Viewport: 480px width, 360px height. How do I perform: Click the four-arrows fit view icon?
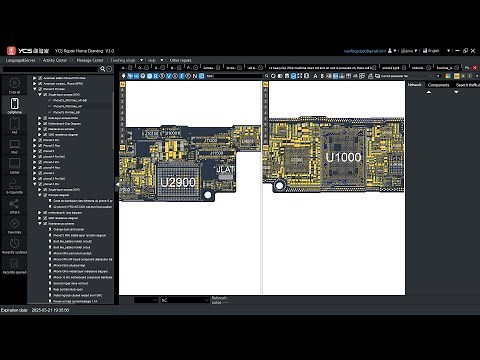tap(300, 76)
